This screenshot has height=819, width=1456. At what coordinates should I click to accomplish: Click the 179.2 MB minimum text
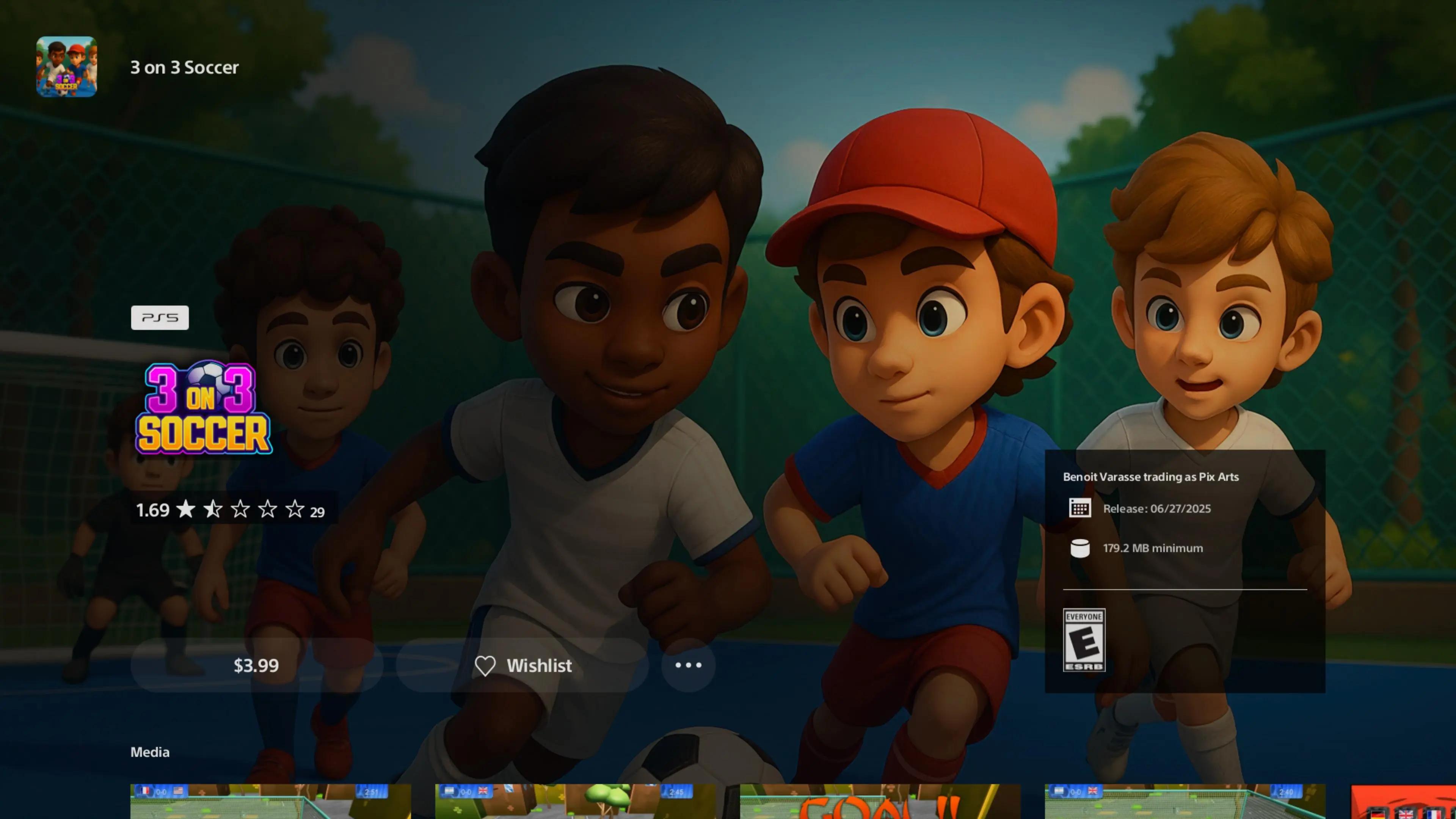tap(1153, 548)
